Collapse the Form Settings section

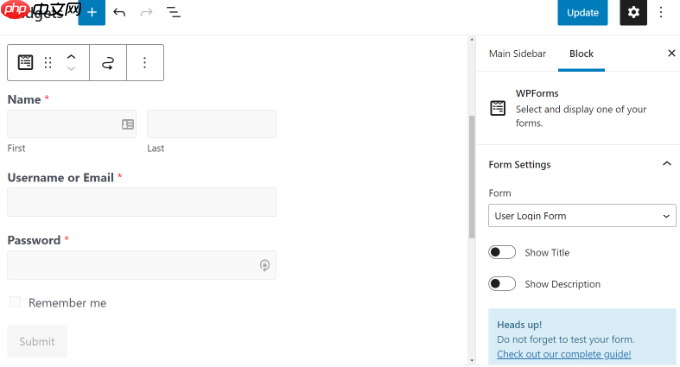(667, 164)
